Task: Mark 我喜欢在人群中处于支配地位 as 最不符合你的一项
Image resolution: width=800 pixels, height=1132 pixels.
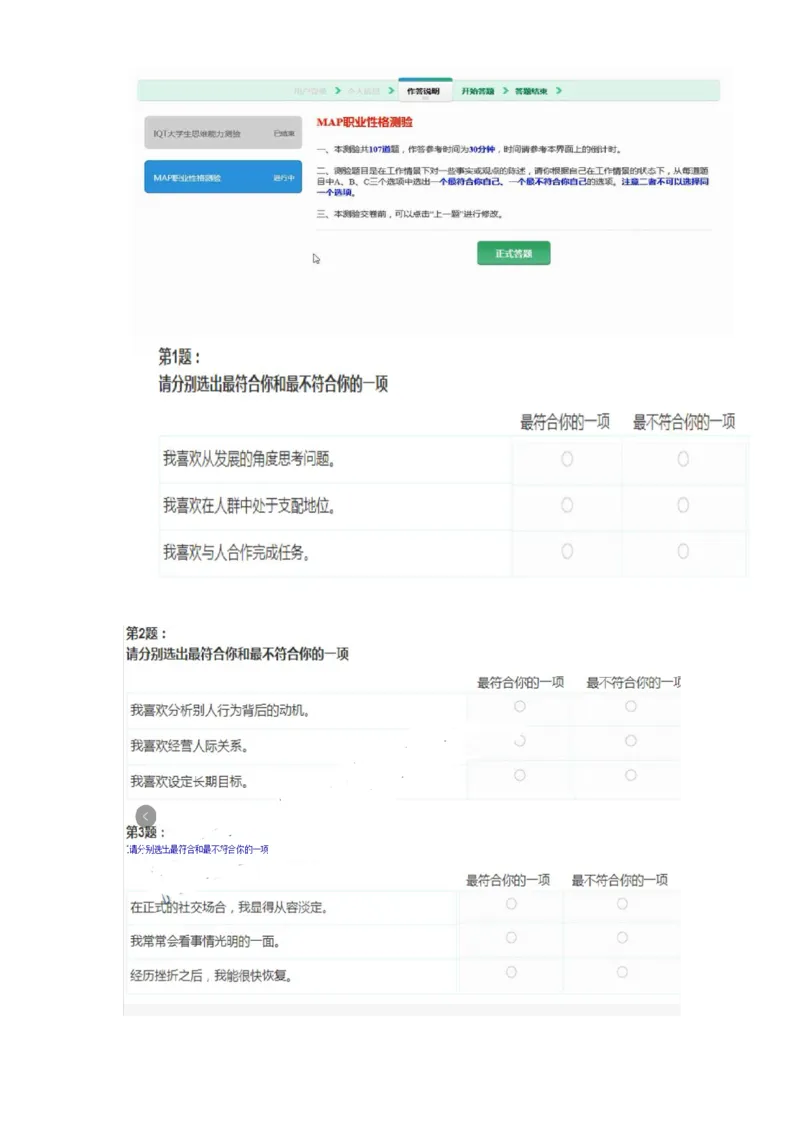Action: 683,505
